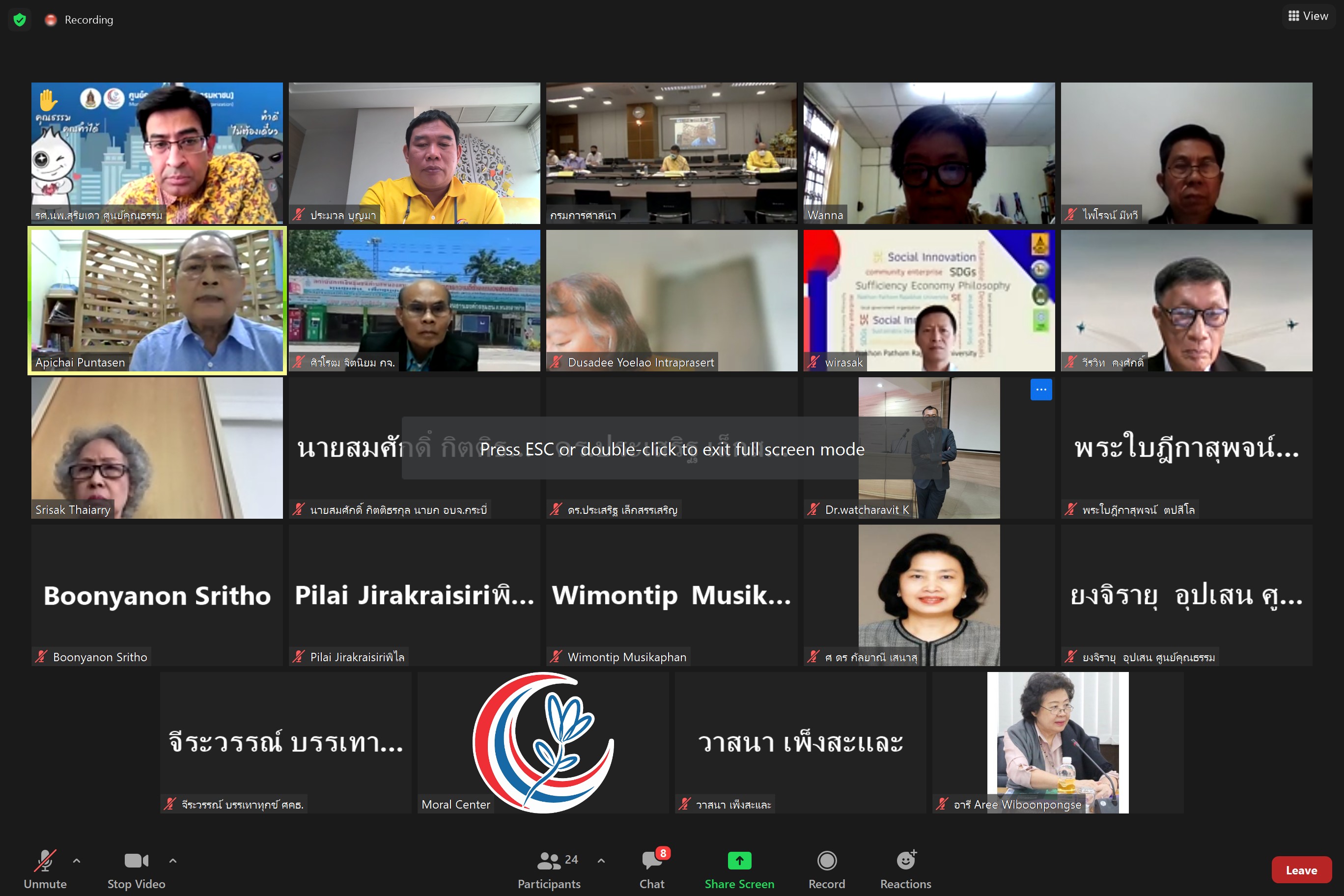
Task: Click muted mic icon beside ยงจิรายุ อุปเสน
Action: [x=1071, y=657]
